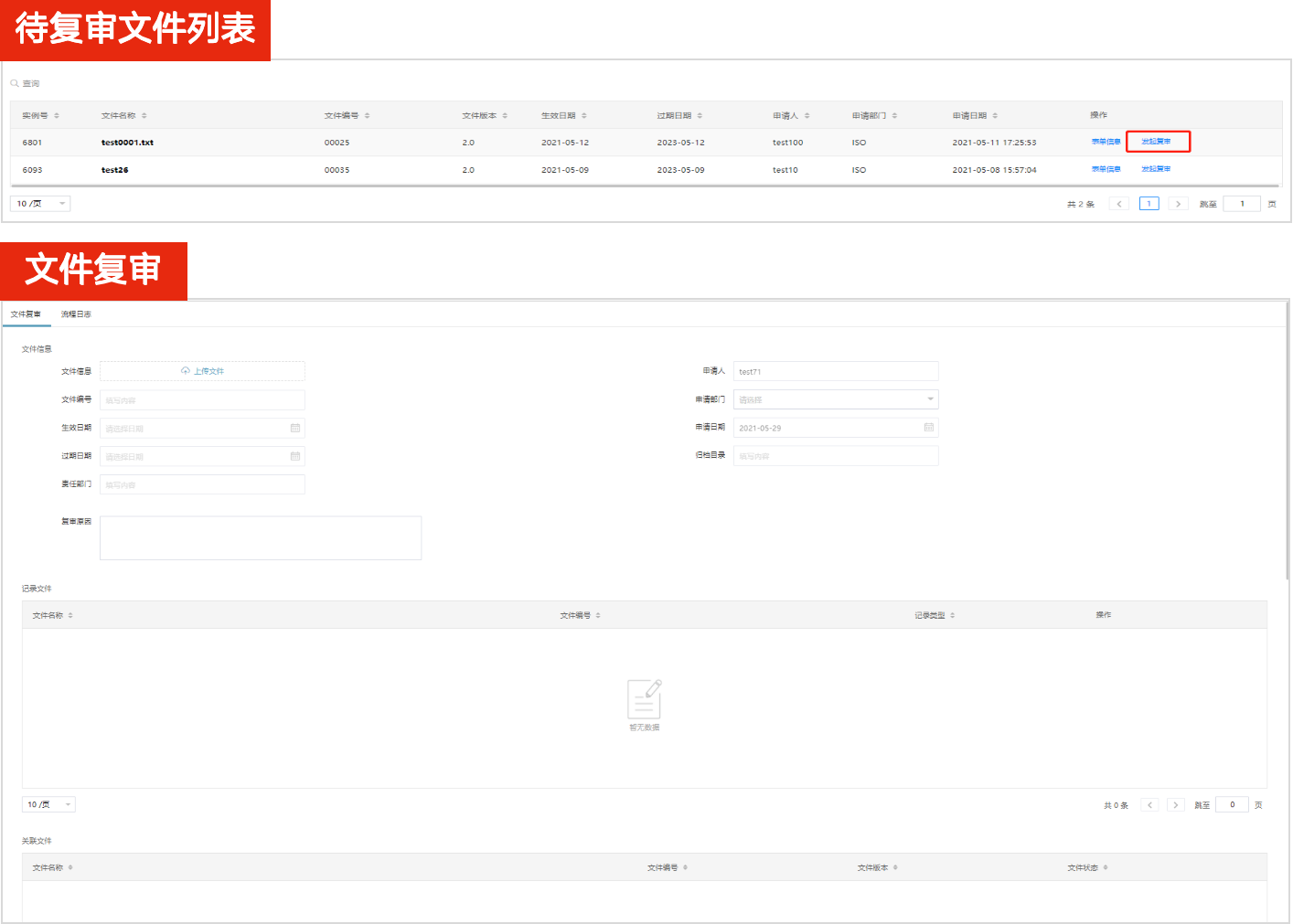Go to previous page in pending list
Screen dimensions: 1293x924
(x=1119, y=204)
